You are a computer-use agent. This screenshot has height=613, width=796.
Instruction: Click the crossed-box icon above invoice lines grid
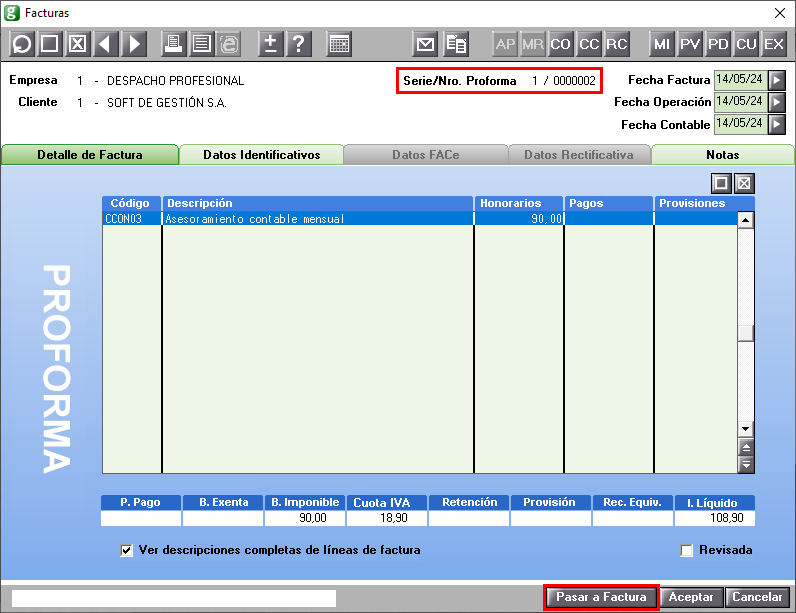tap(744, 183)
